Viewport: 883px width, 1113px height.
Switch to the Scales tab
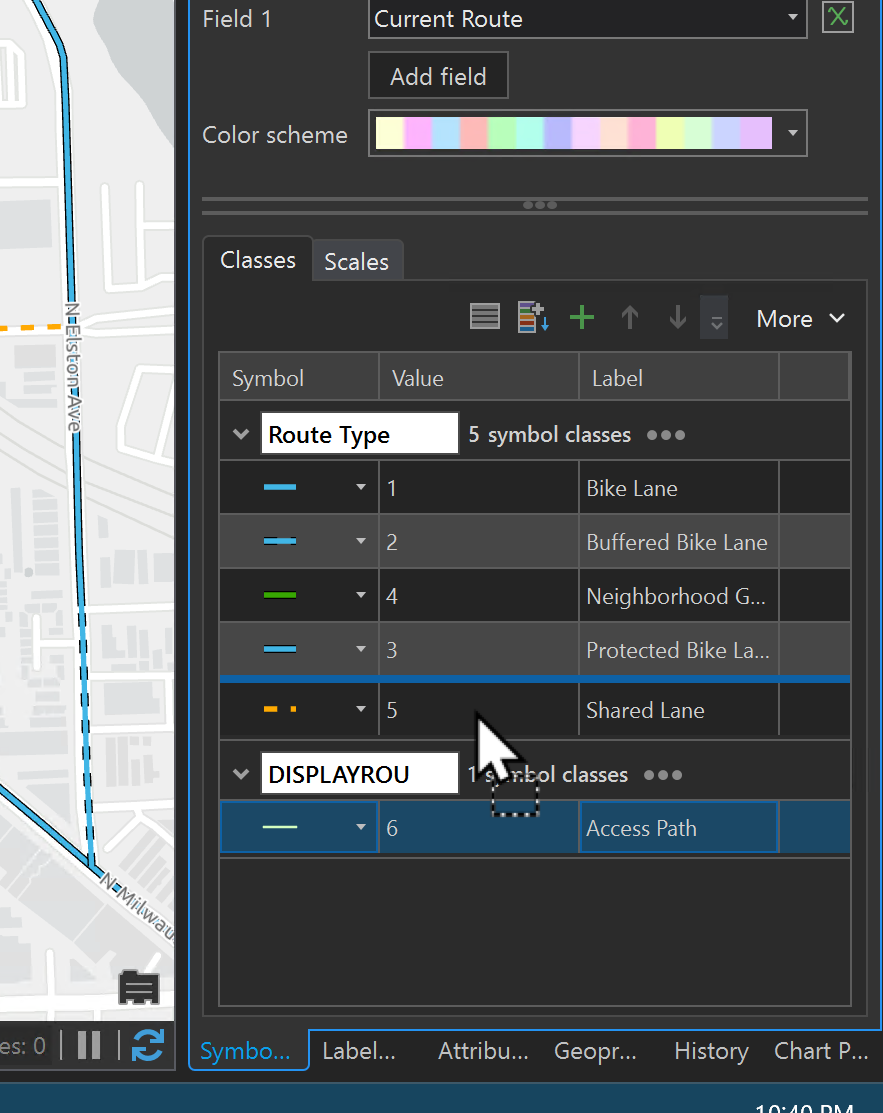coord(357,260)
